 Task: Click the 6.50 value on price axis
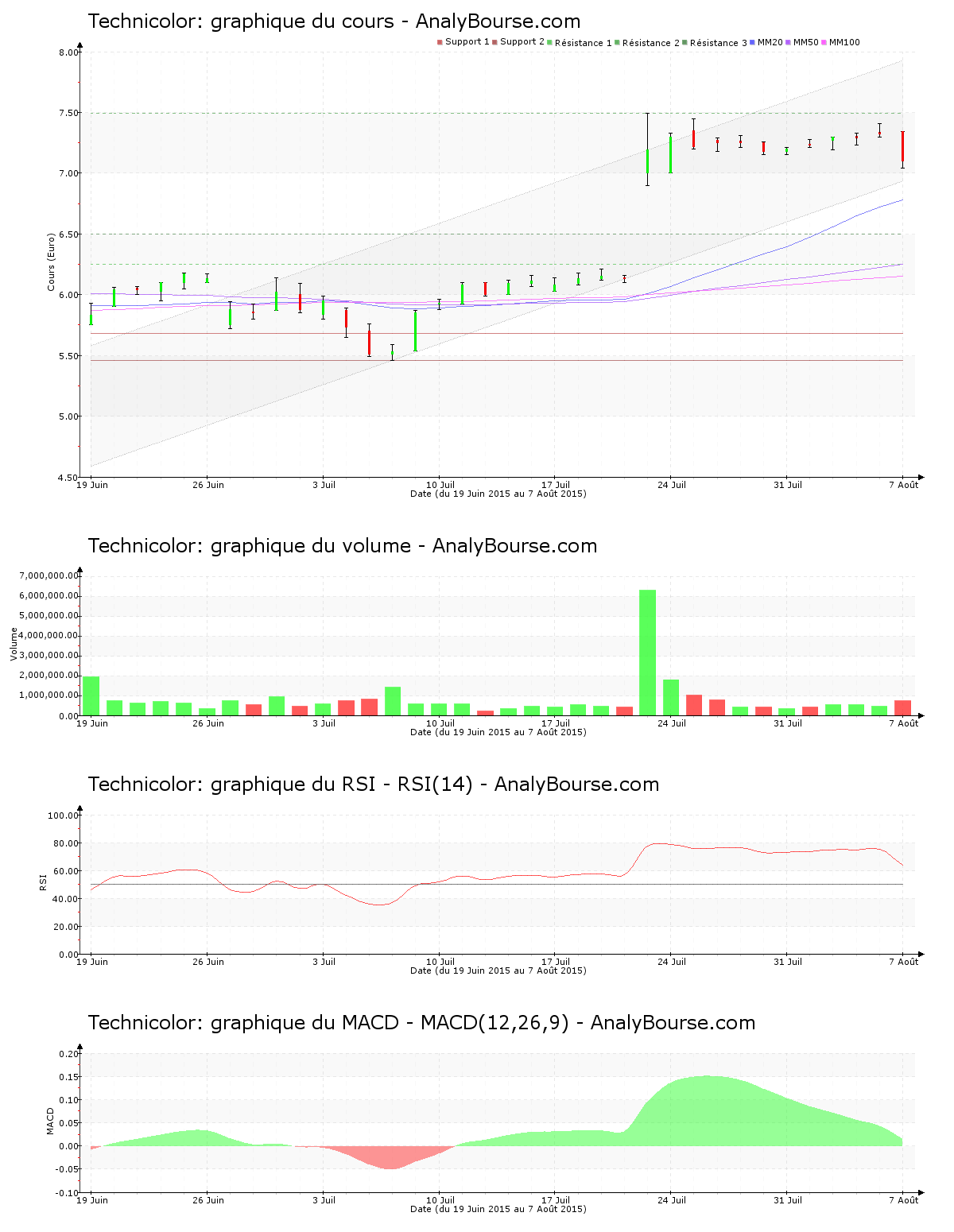click(x=68, y=234)
